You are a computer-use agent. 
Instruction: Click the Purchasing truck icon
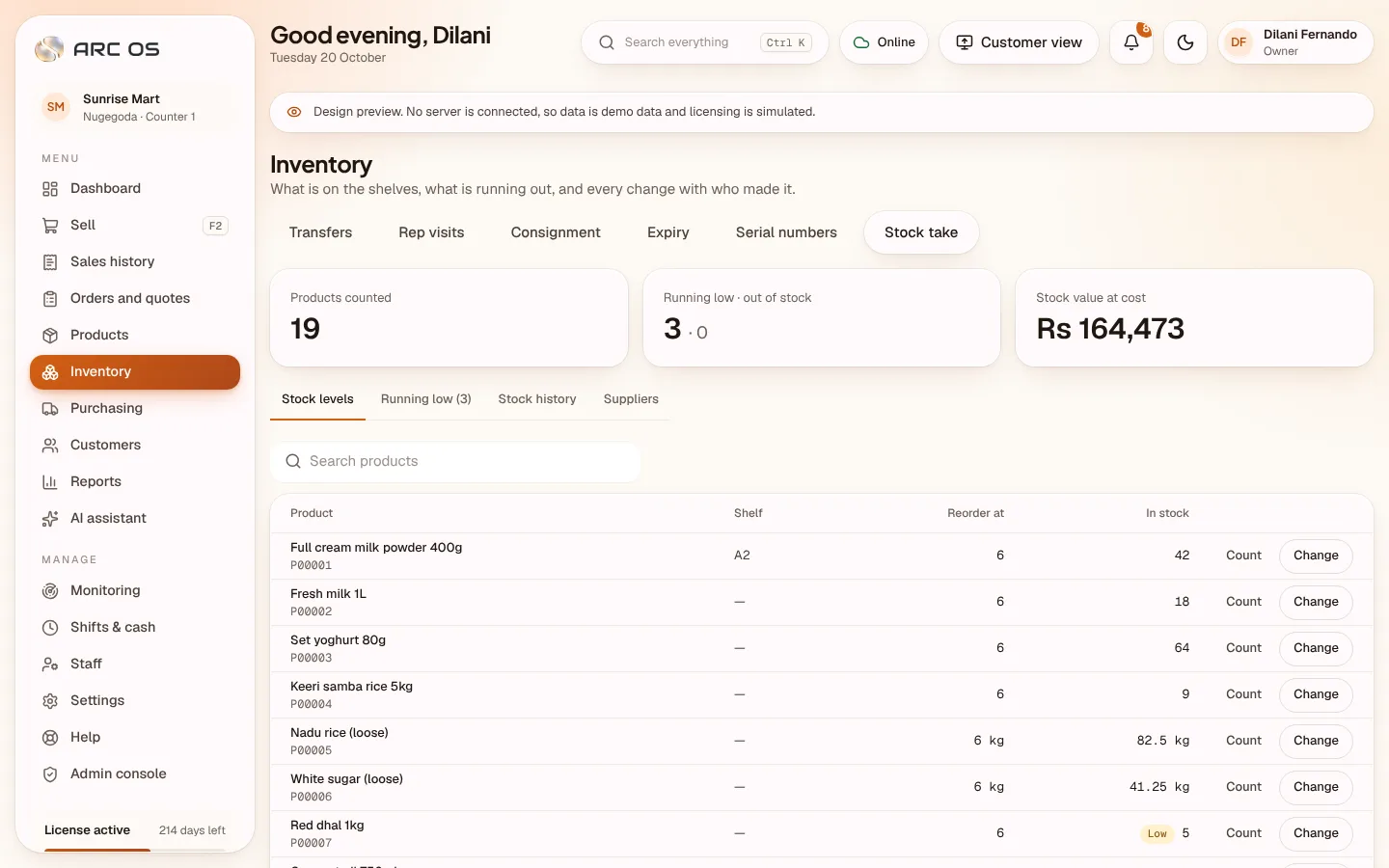[50, 409]
